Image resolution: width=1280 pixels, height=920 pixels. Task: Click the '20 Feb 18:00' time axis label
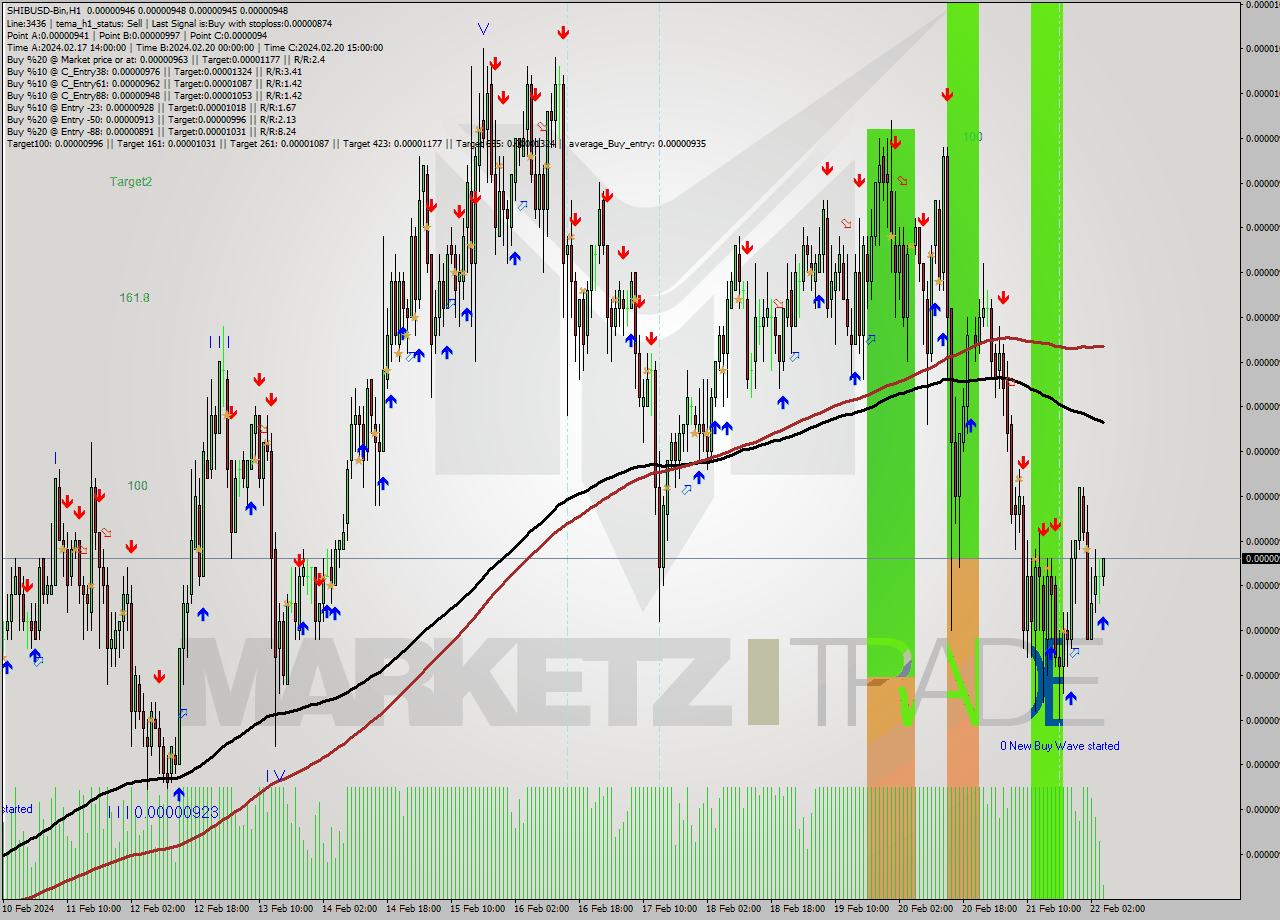click(990, 909)
